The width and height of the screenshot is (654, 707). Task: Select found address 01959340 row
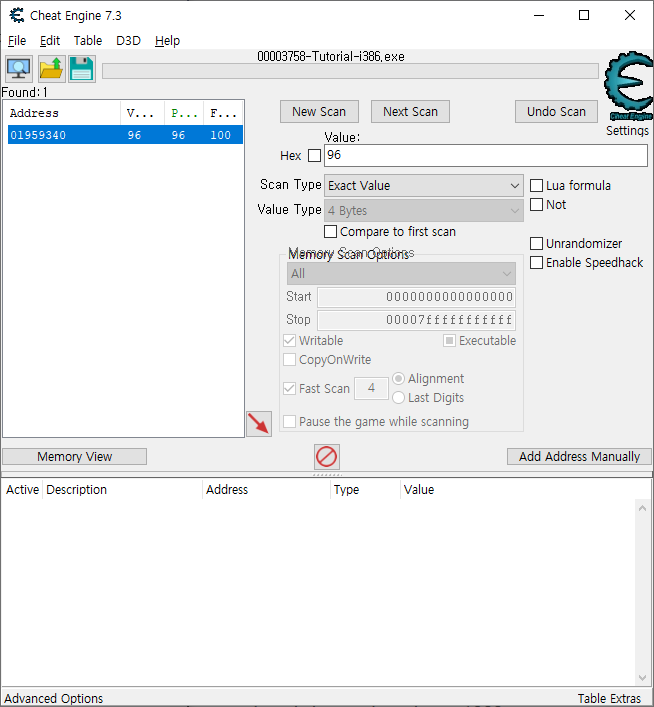click(x=125, y=135)
